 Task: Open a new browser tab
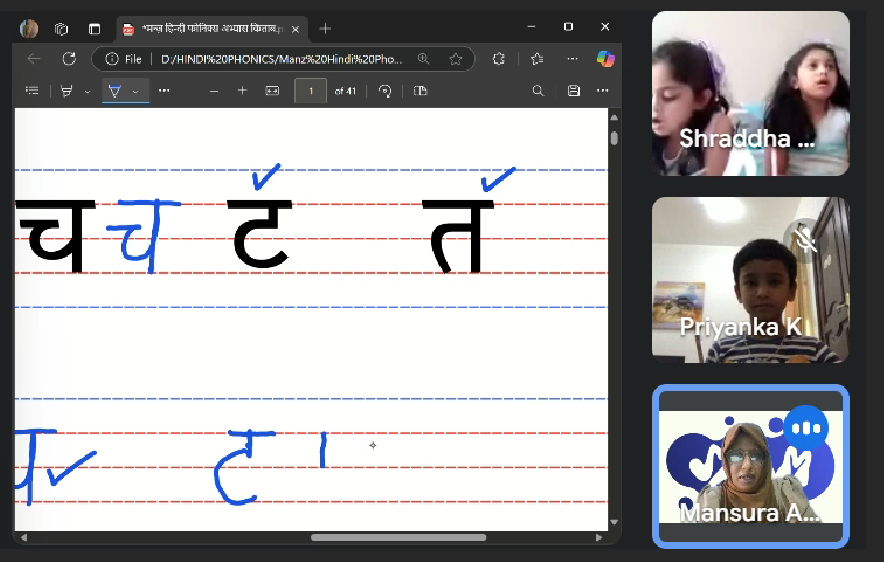coord(325,28)
